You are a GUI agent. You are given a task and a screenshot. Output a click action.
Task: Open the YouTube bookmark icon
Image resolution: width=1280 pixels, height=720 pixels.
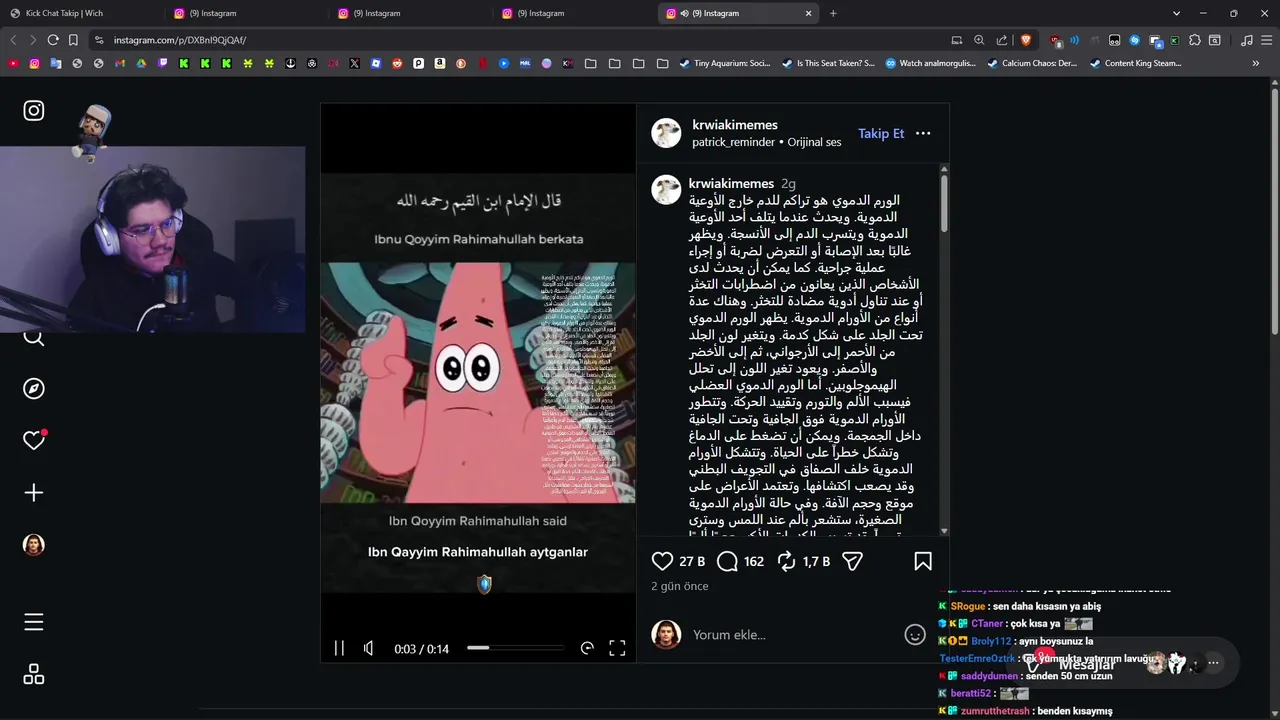13,63
